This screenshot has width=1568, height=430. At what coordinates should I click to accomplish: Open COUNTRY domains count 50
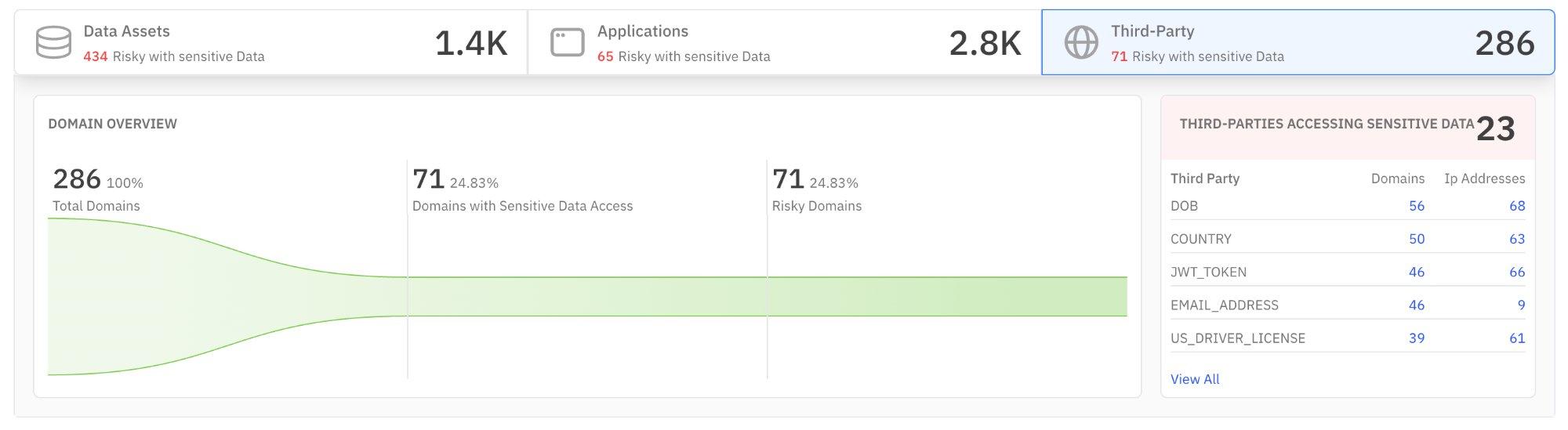point(1416,239)
